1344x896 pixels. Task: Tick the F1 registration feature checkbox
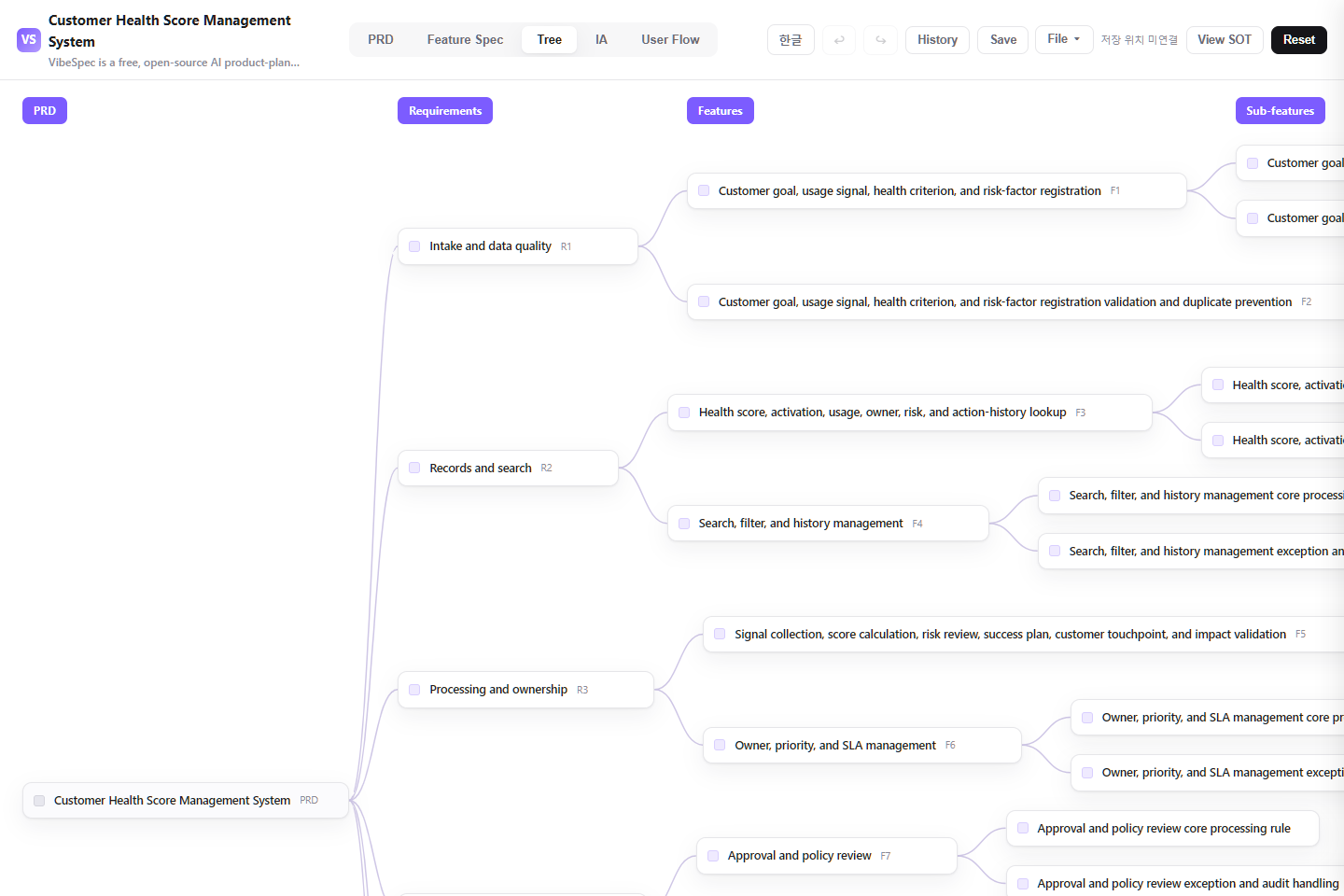(x=704, y=191)
